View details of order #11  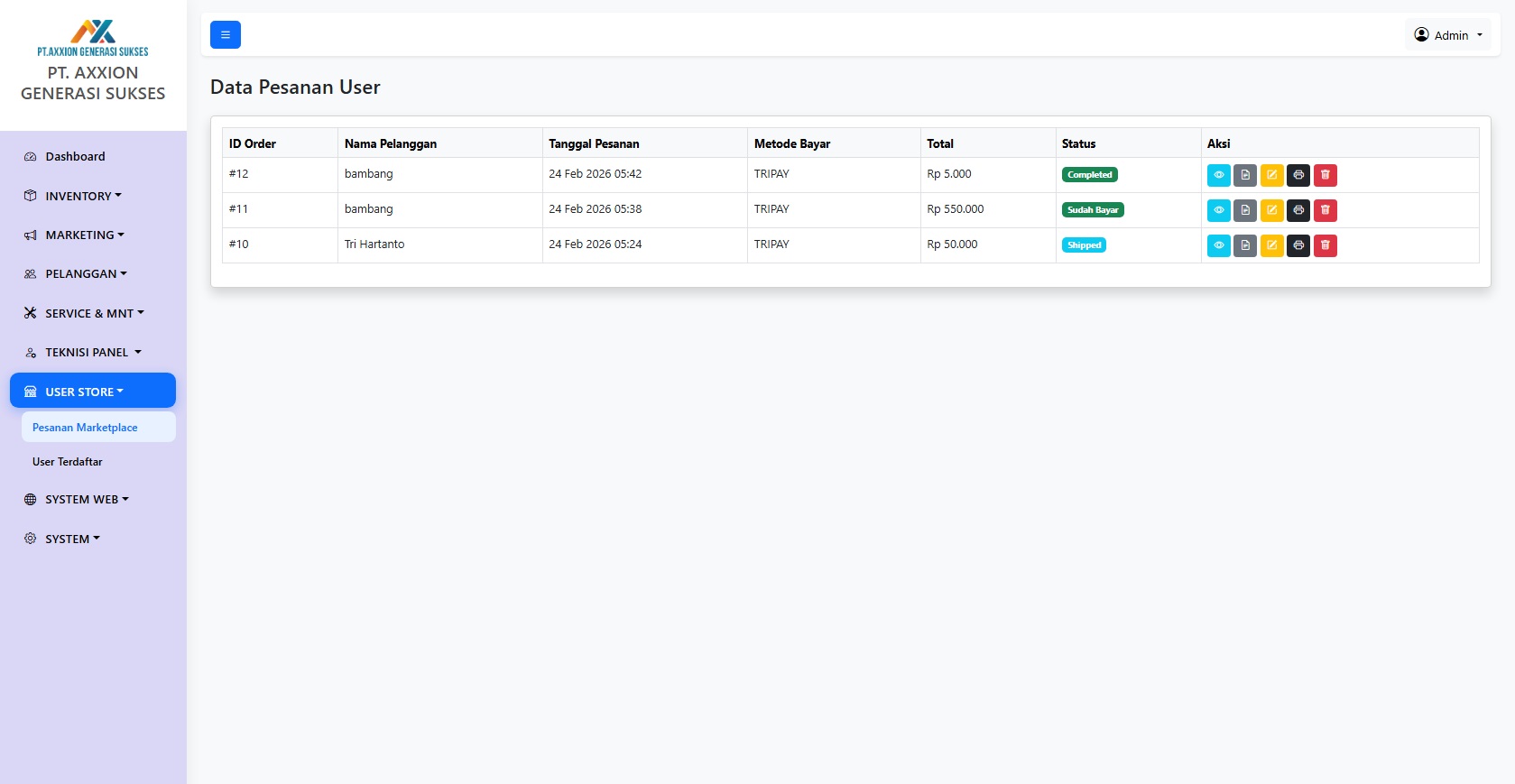(x=1218, y=210)
